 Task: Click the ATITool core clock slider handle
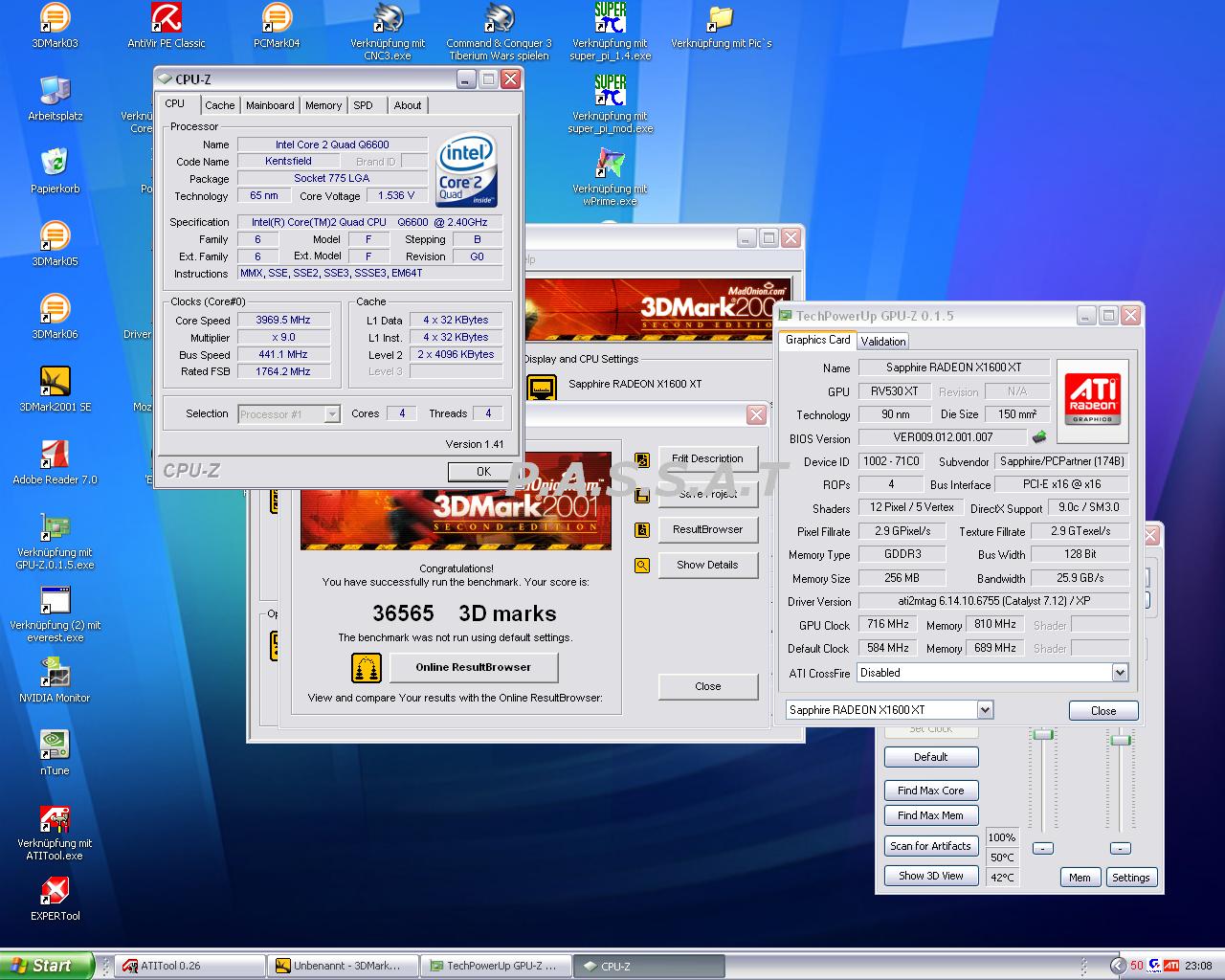point(1042,734)
